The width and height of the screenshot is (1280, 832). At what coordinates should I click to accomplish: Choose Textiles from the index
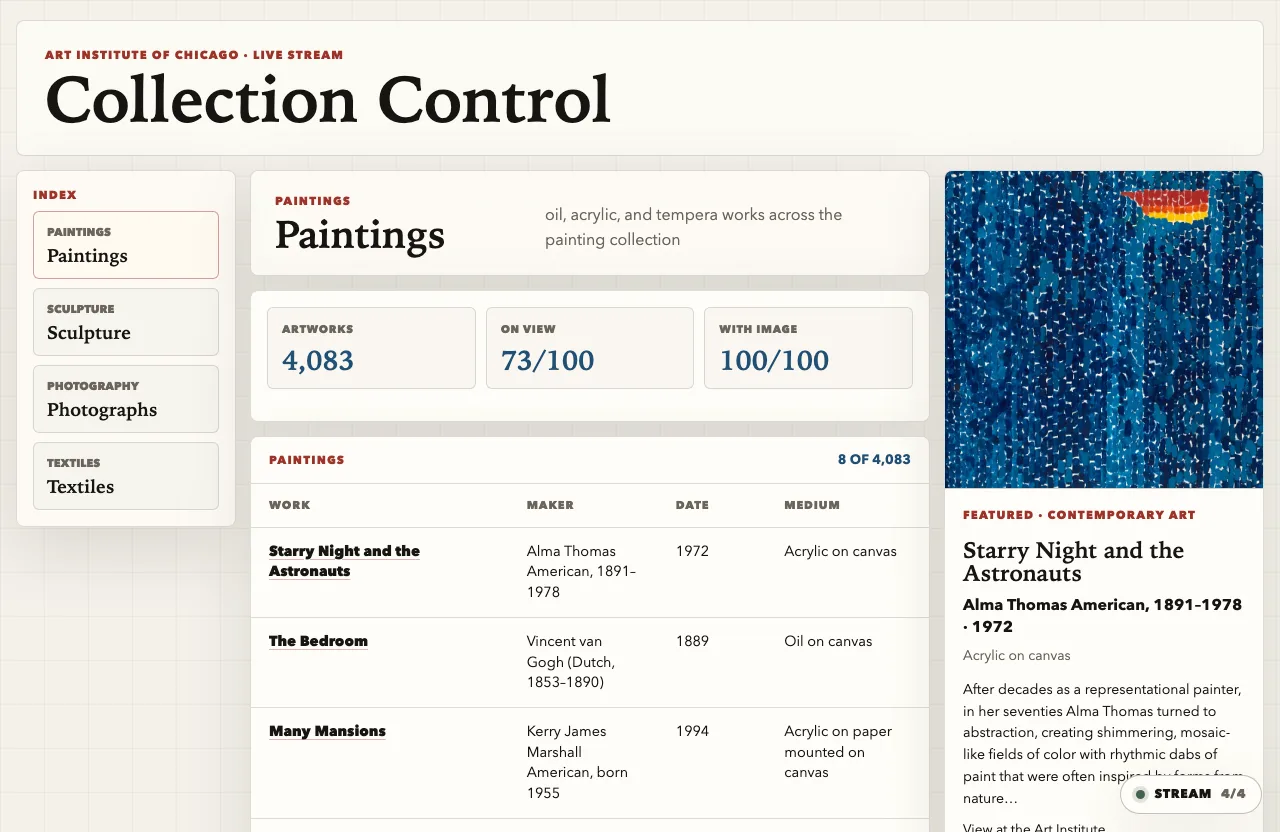click(x=126, y=476)
